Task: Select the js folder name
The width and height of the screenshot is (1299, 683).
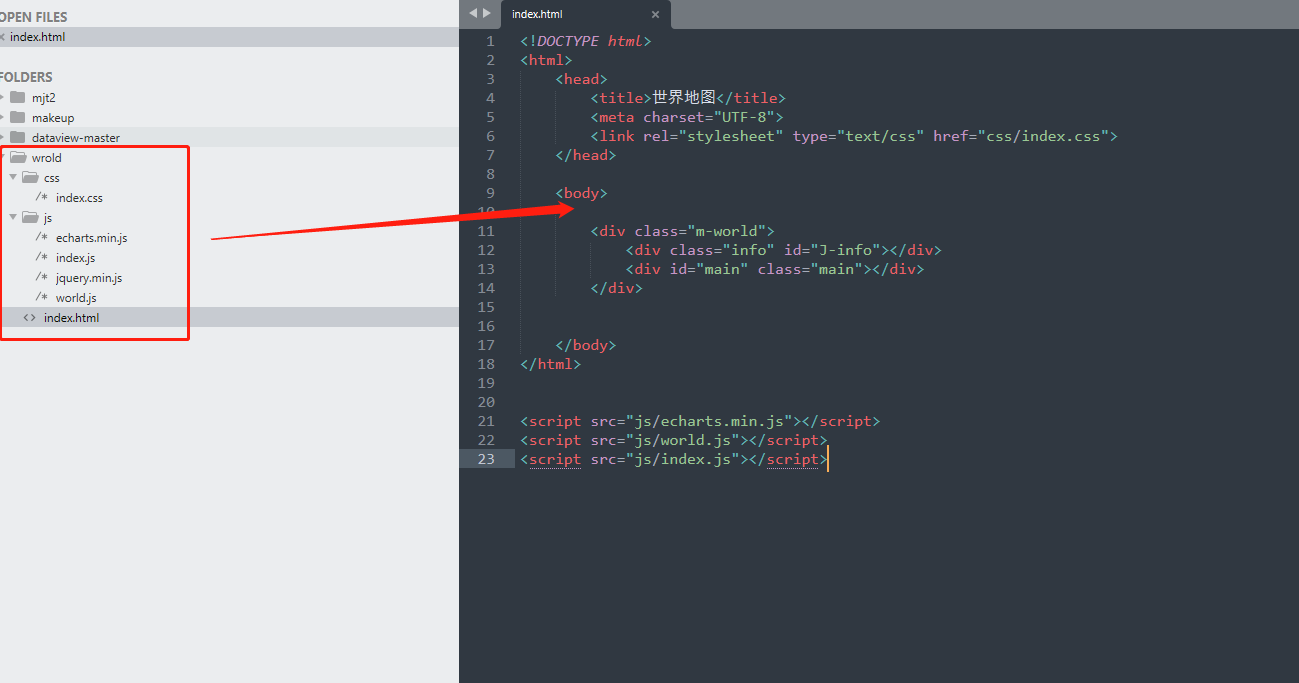Action: click(x=48, y=218)
